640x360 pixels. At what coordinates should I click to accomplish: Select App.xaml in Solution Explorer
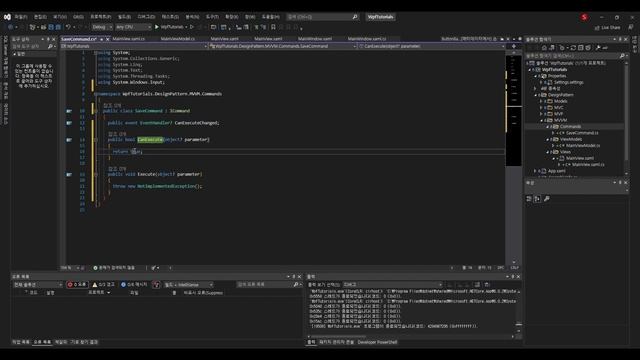pyautogui.click(x=556, y=171)
